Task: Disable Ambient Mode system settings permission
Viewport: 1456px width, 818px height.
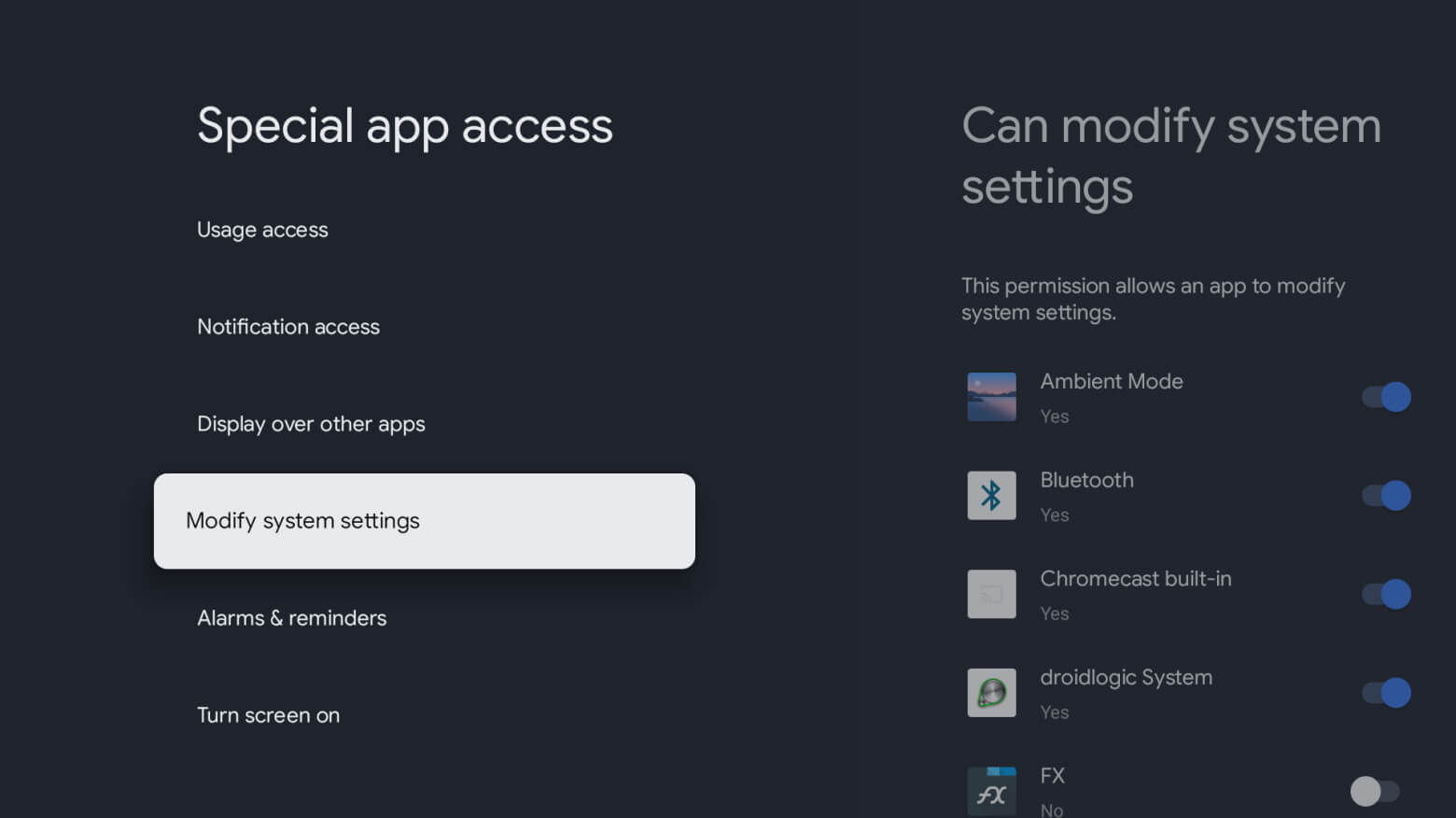Action: 1385,396
